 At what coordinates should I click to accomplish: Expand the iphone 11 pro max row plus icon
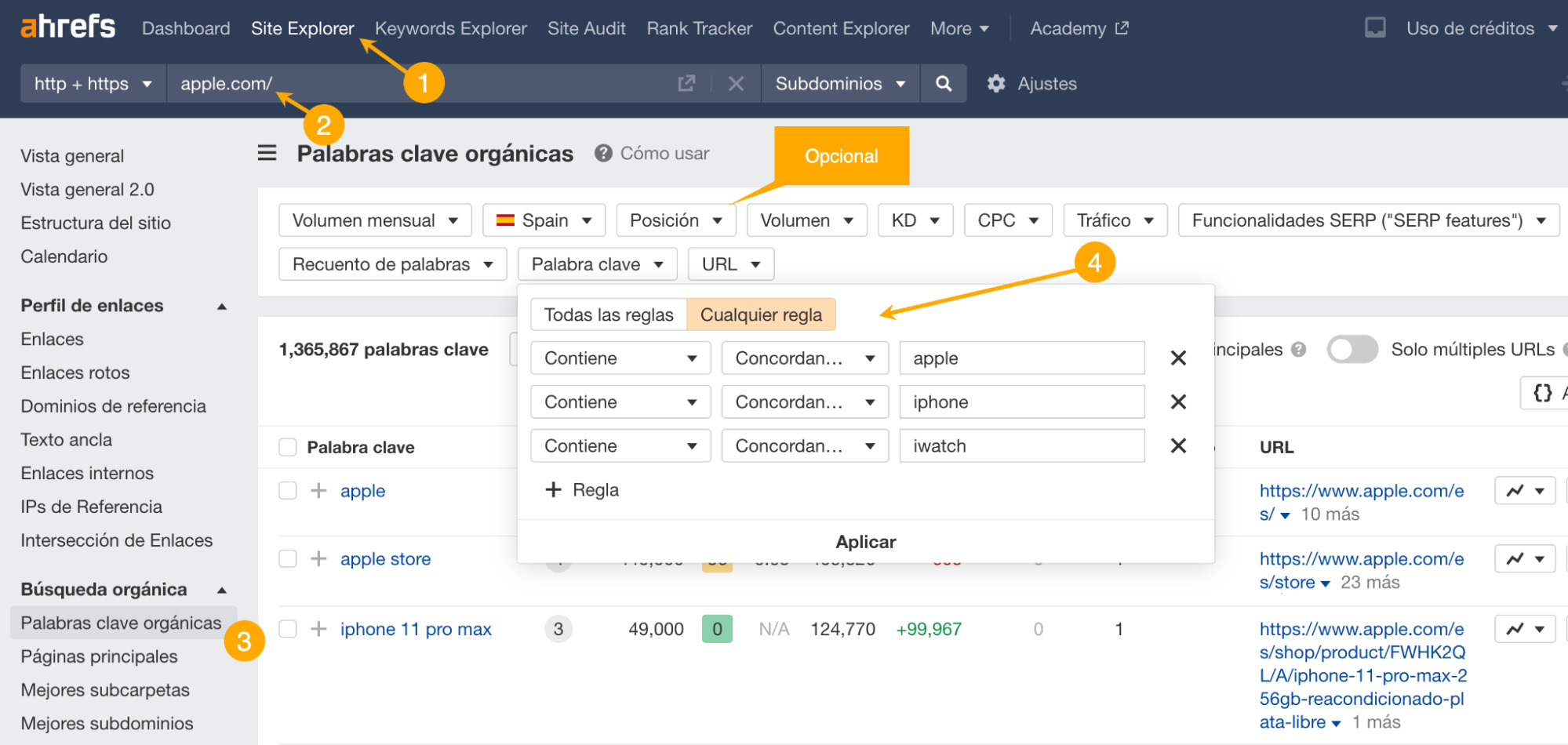318,629
